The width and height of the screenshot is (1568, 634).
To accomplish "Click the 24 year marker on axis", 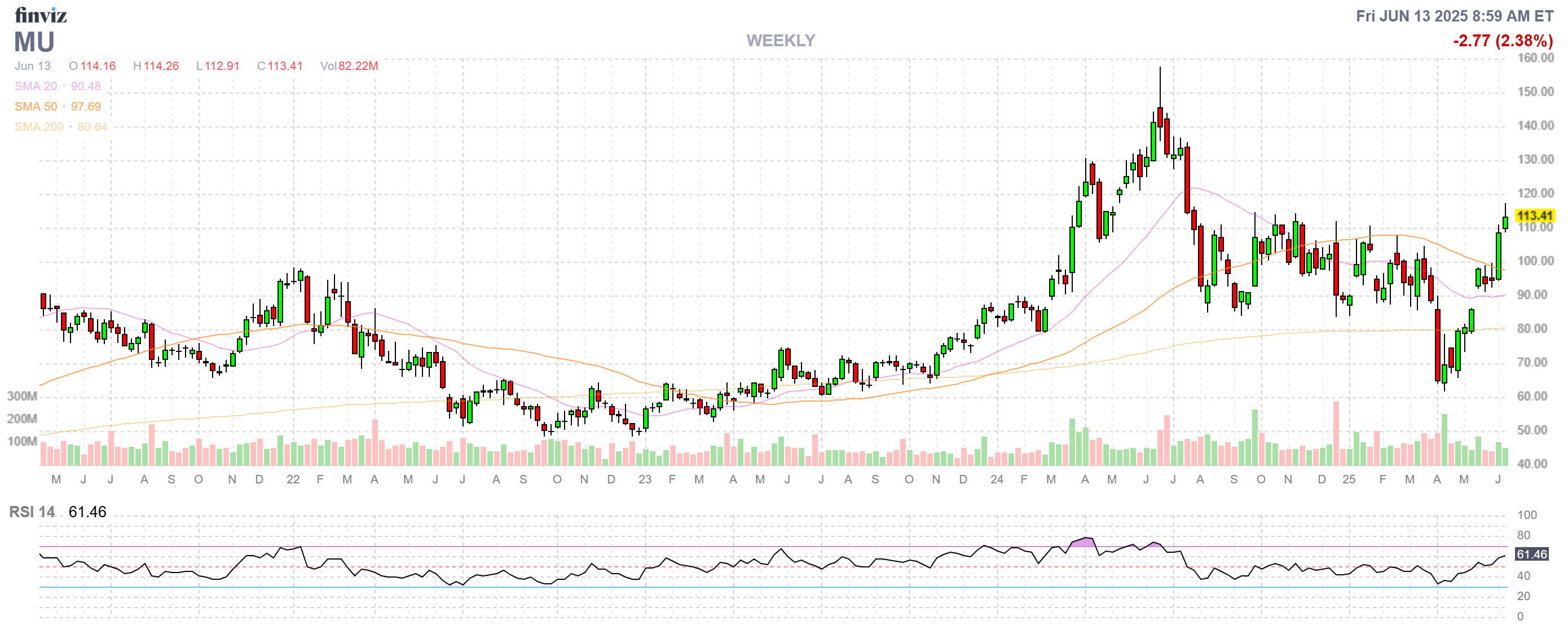I will point(997,479).
